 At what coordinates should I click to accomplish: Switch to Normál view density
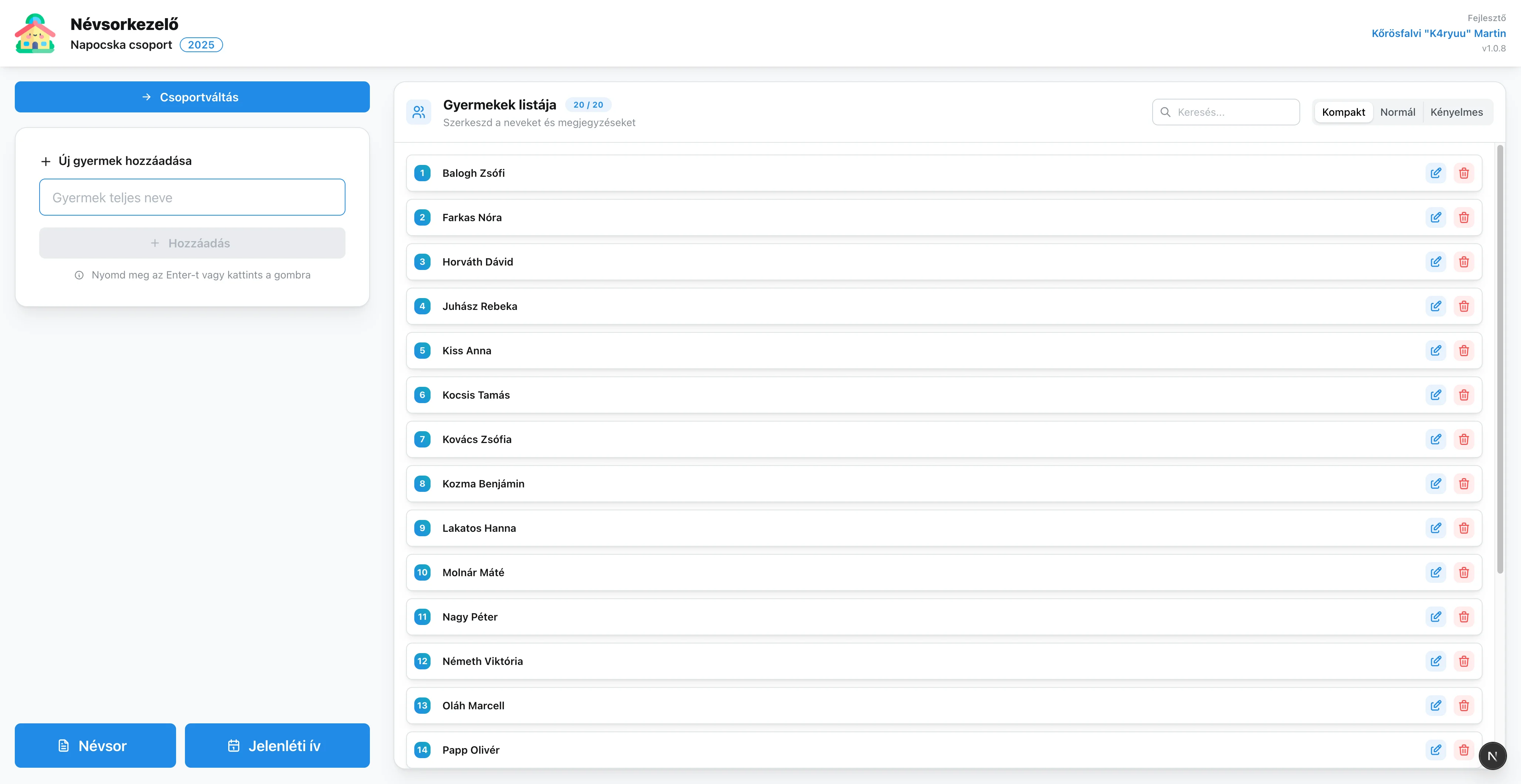click(1397, 112)
